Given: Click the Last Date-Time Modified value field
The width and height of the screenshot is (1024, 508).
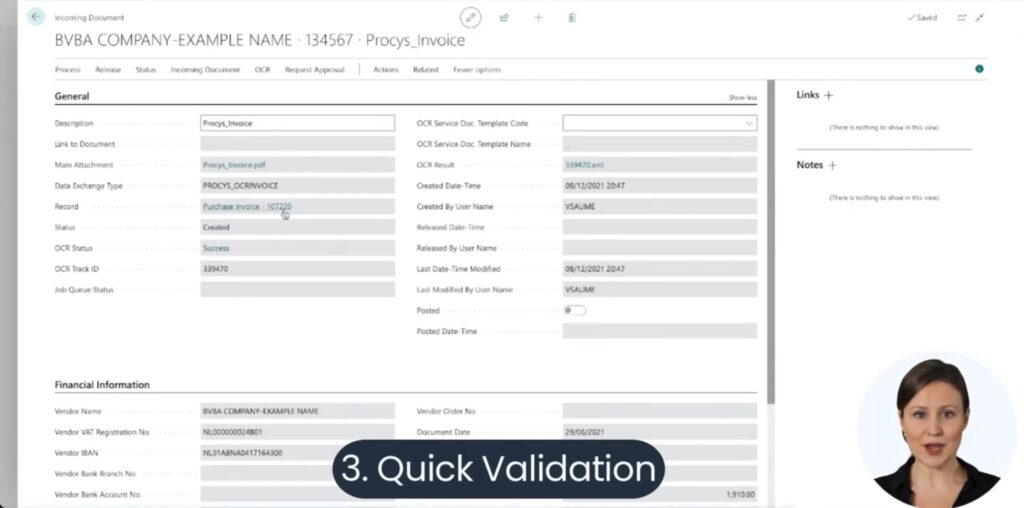Looking at the screenshot, I should 660,269.
